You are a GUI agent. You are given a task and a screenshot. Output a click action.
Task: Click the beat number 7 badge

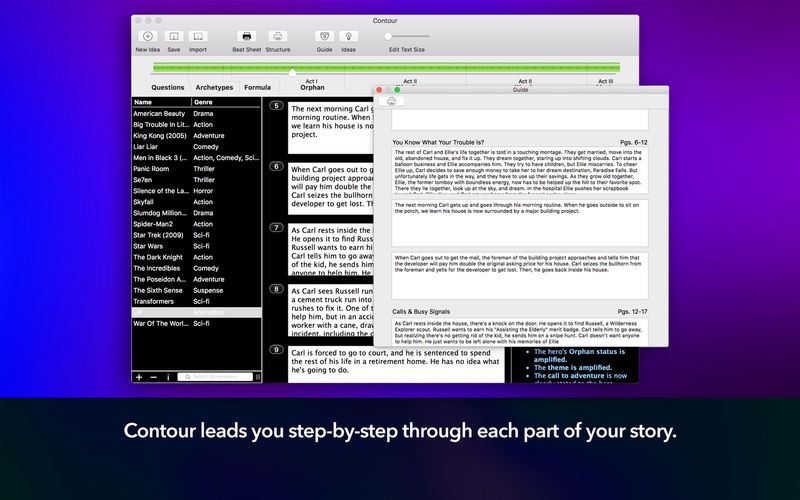click(x=276, y=228)
